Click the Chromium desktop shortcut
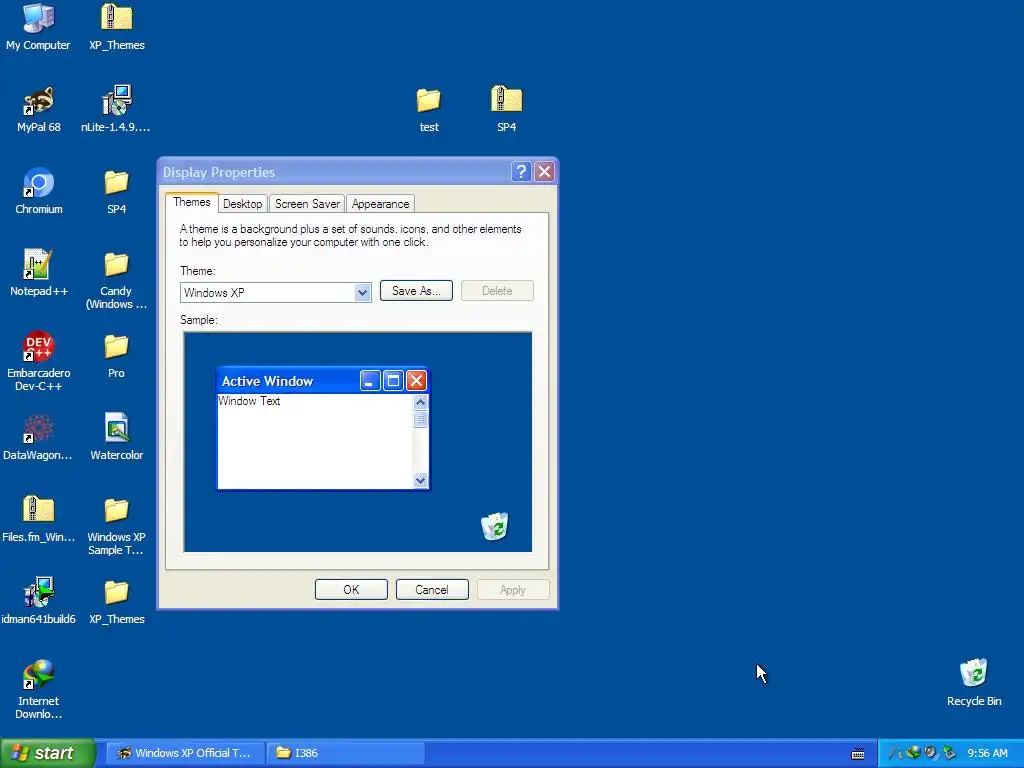1024x768 pixels. point(39,191)
